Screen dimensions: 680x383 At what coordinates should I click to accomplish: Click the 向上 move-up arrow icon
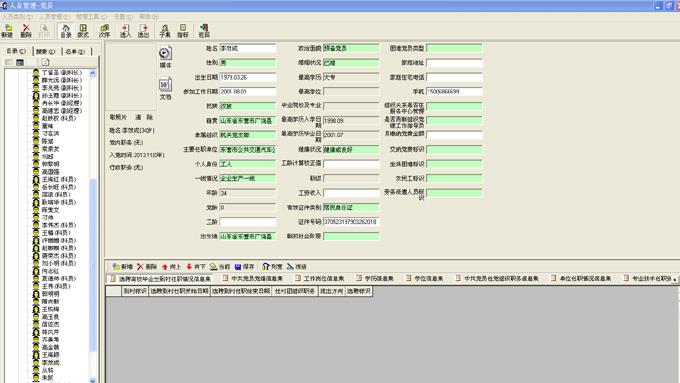coord(171,266)
